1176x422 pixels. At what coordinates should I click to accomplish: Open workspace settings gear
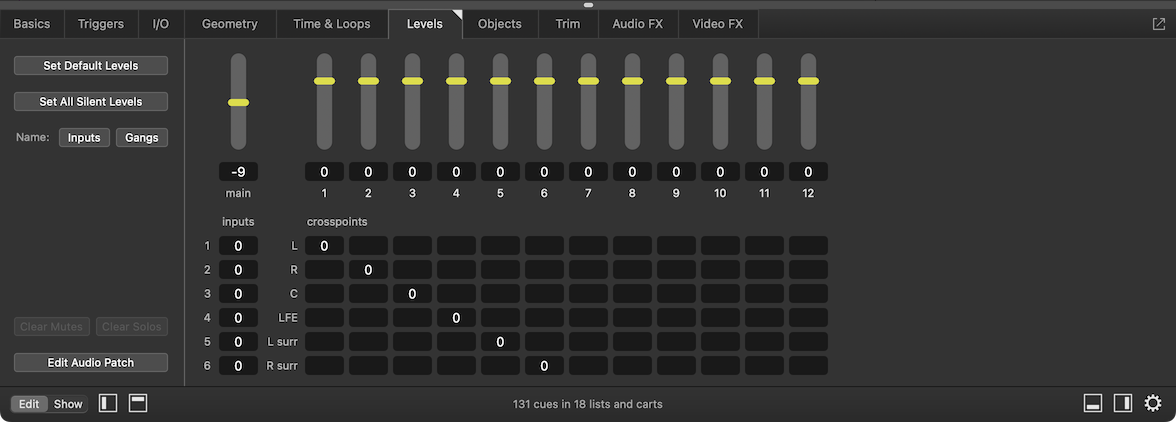(1153, 404)
